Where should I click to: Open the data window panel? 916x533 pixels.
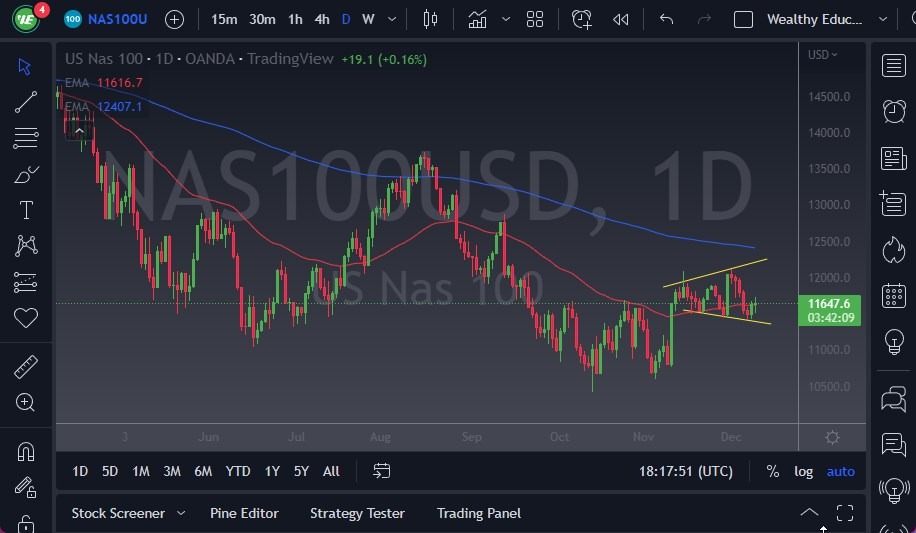(894, 203)
